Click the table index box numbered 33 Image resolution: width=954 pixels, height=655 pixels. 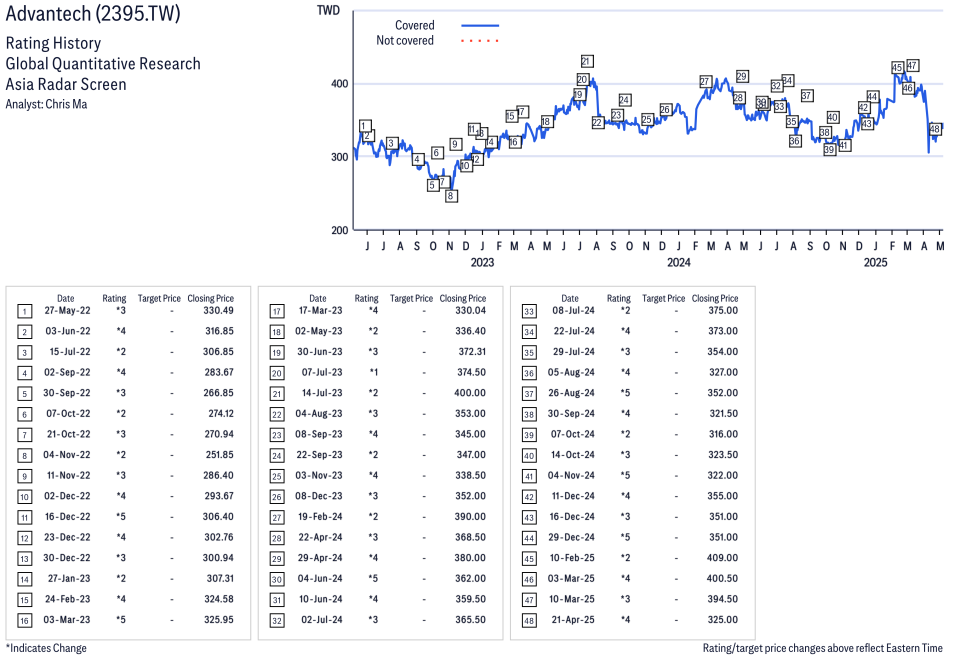pyautogui.click(x=529, y=311)
